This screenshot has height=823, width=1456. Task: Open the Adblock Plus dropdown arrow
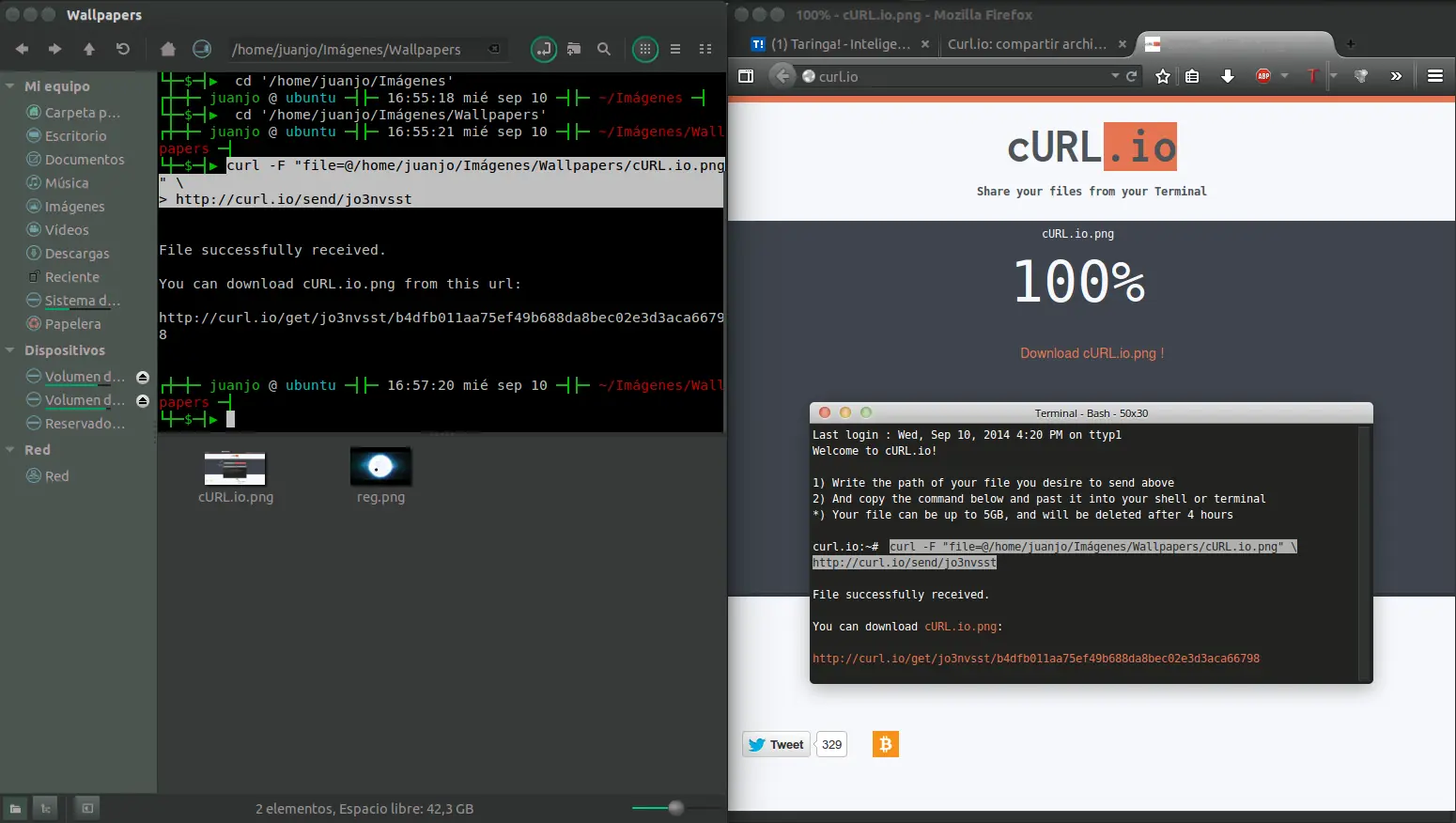1284,76
